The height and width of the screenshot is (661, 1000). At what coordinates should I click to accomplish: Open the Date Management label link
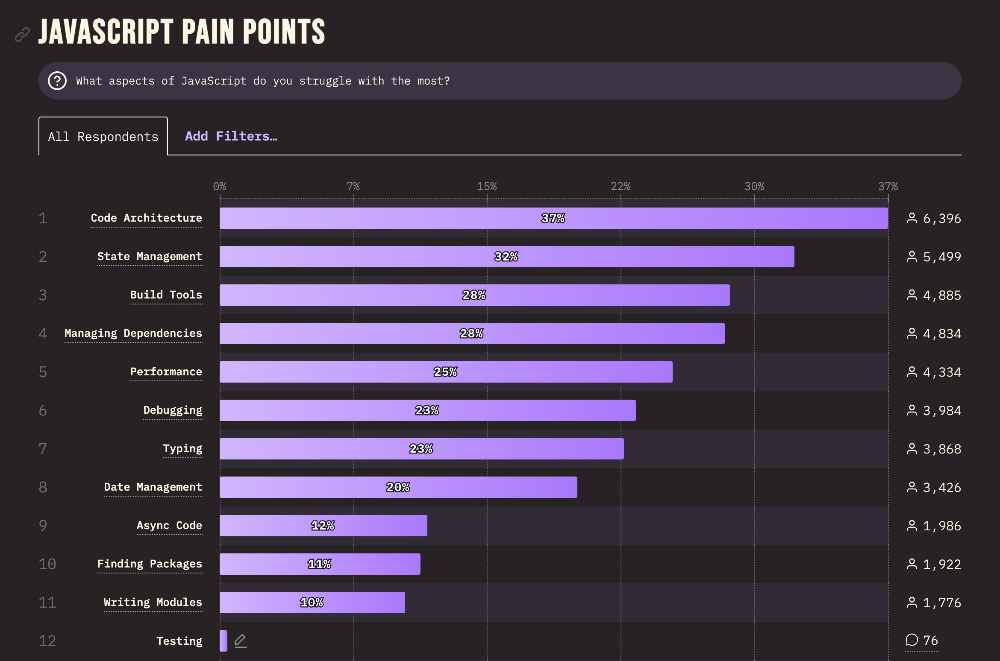point(153,487)
